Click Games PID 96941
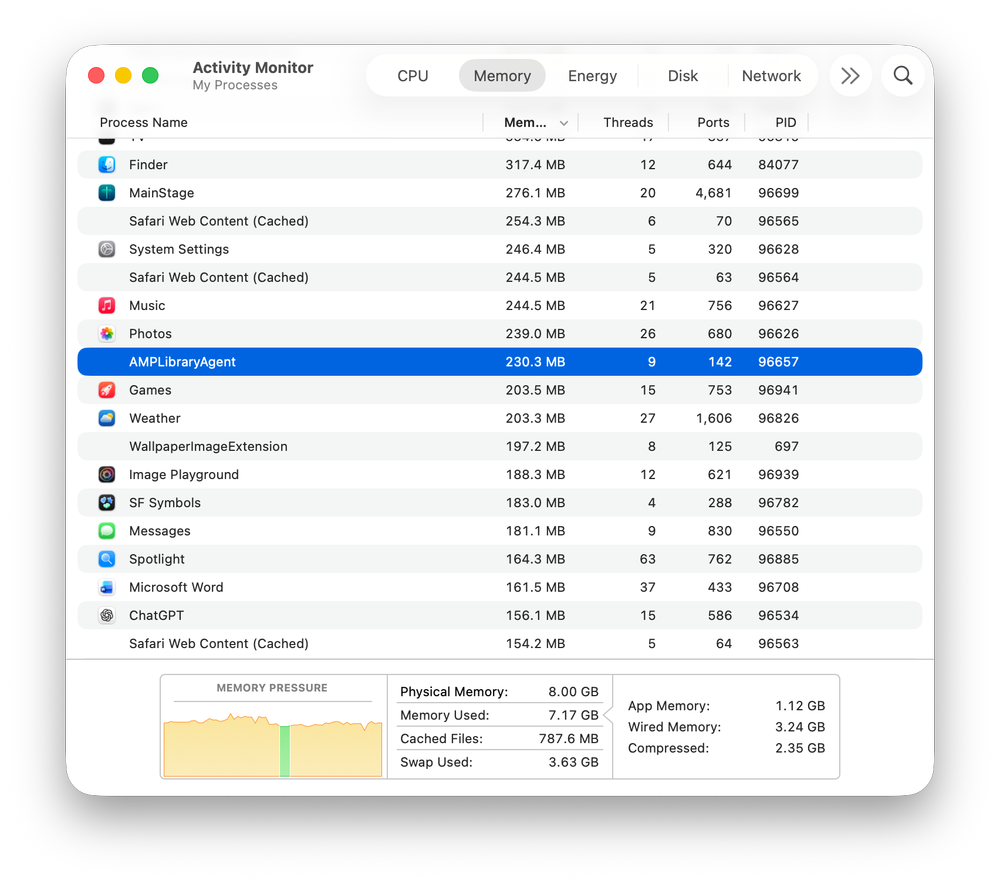The height and width of the screenshot is (883, 1000). 778,390
